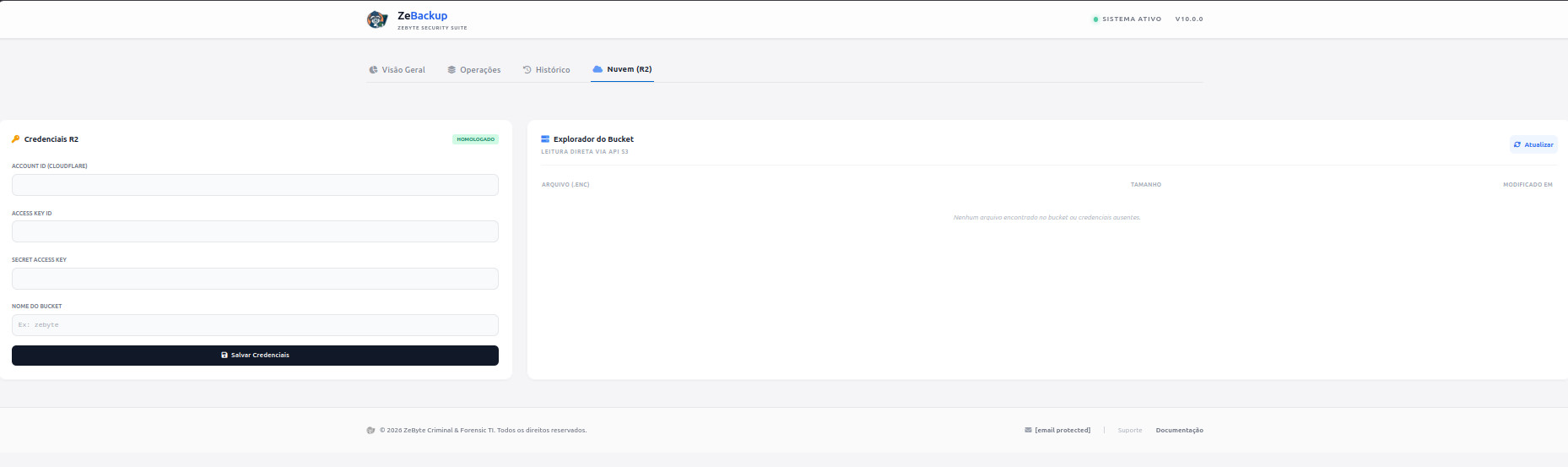Click the Credenciais R2 heading
The width and height of the screenshot is (1568, 467).
click(x=51, y=139)
